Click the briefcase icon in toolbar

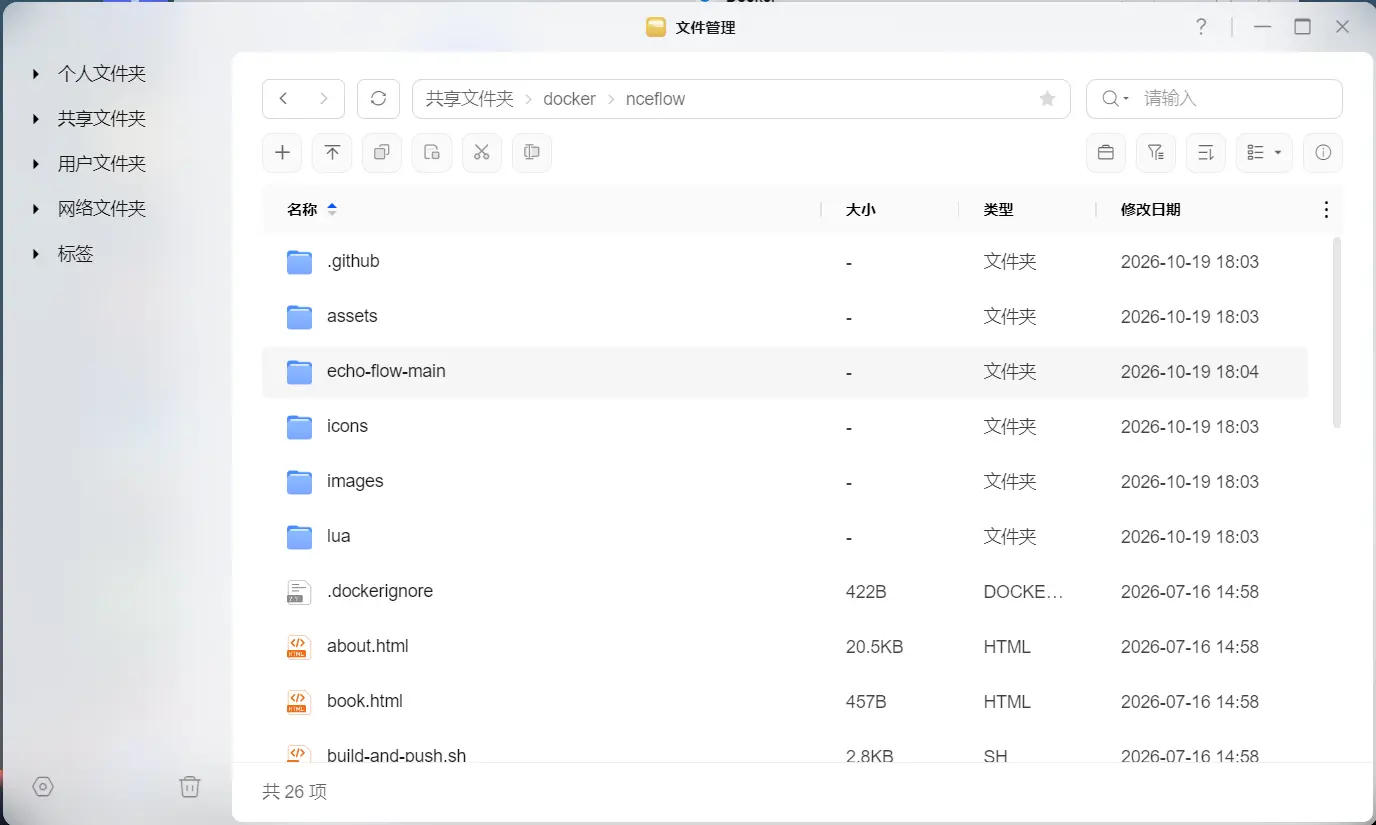(x=1106, y=153)
